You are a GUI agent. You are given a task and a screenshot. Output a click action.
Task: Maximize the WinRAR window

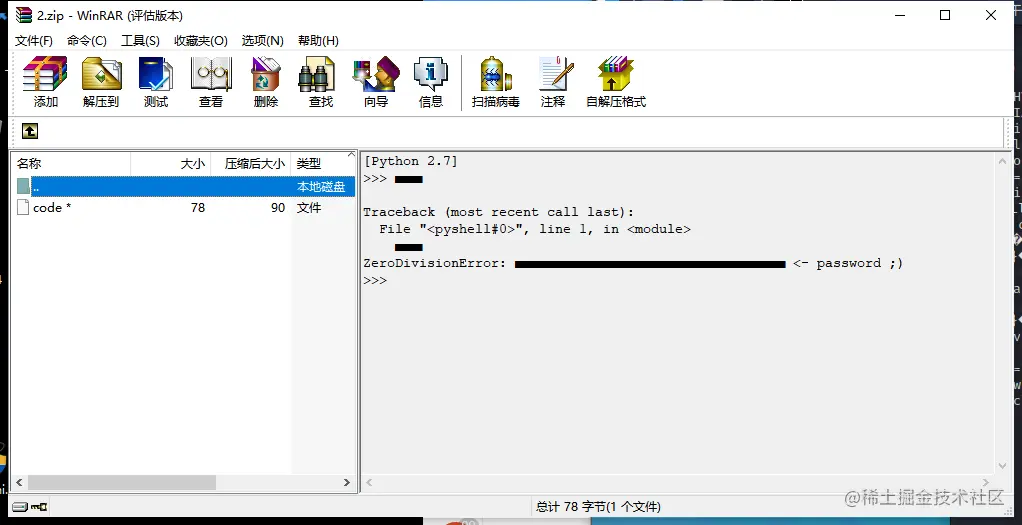945,15
